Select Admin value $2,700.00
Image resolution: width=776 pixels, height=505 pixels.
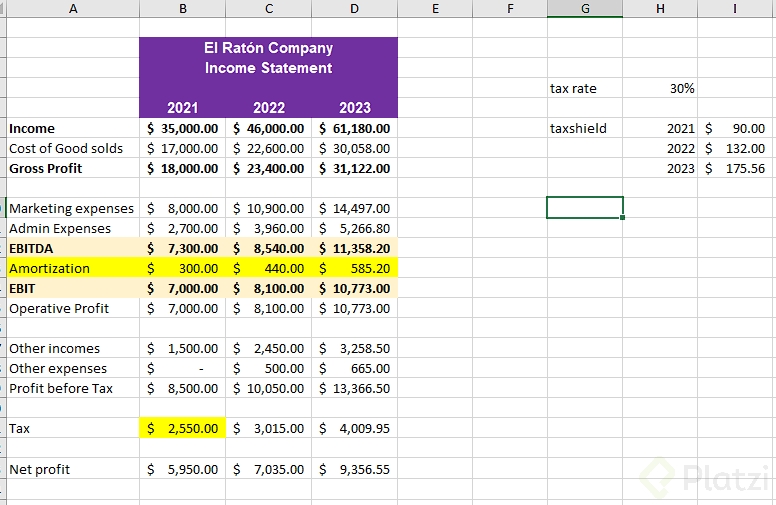pyautogui.click(x=183, y=228)
